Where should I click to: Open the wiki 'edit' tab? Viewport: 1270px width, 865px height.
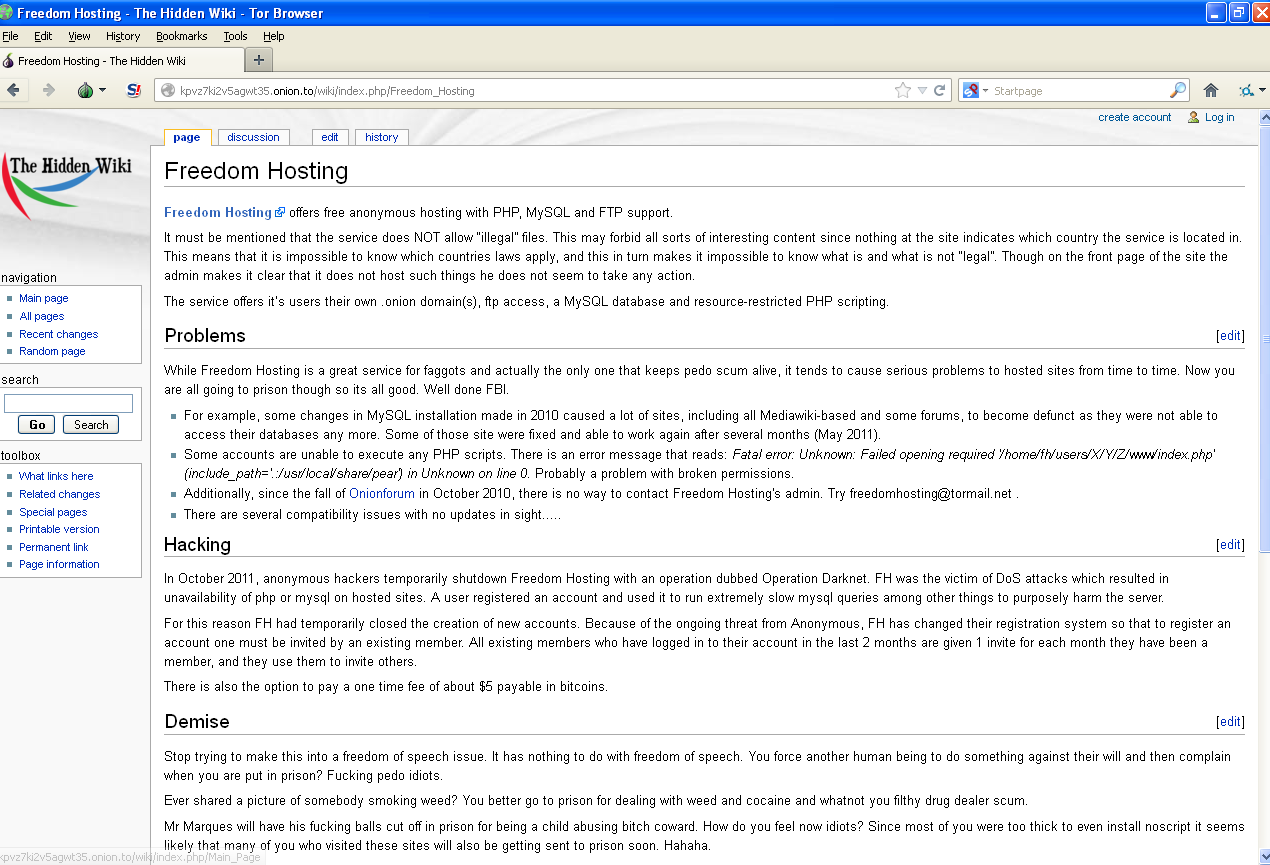point(330,137)
